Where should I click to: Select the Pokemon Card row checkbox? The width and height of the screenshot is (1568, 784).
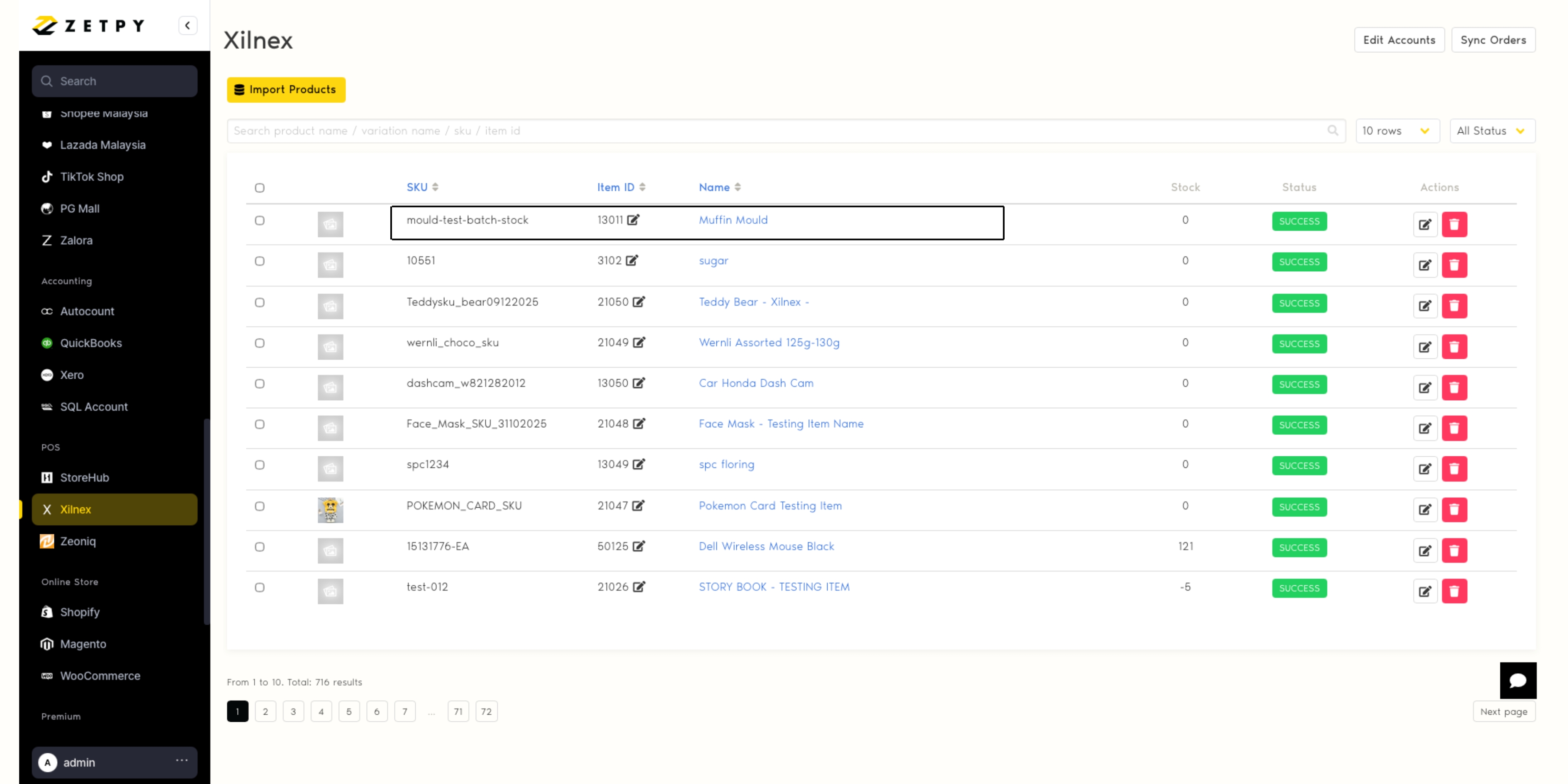tap(259, 506)
